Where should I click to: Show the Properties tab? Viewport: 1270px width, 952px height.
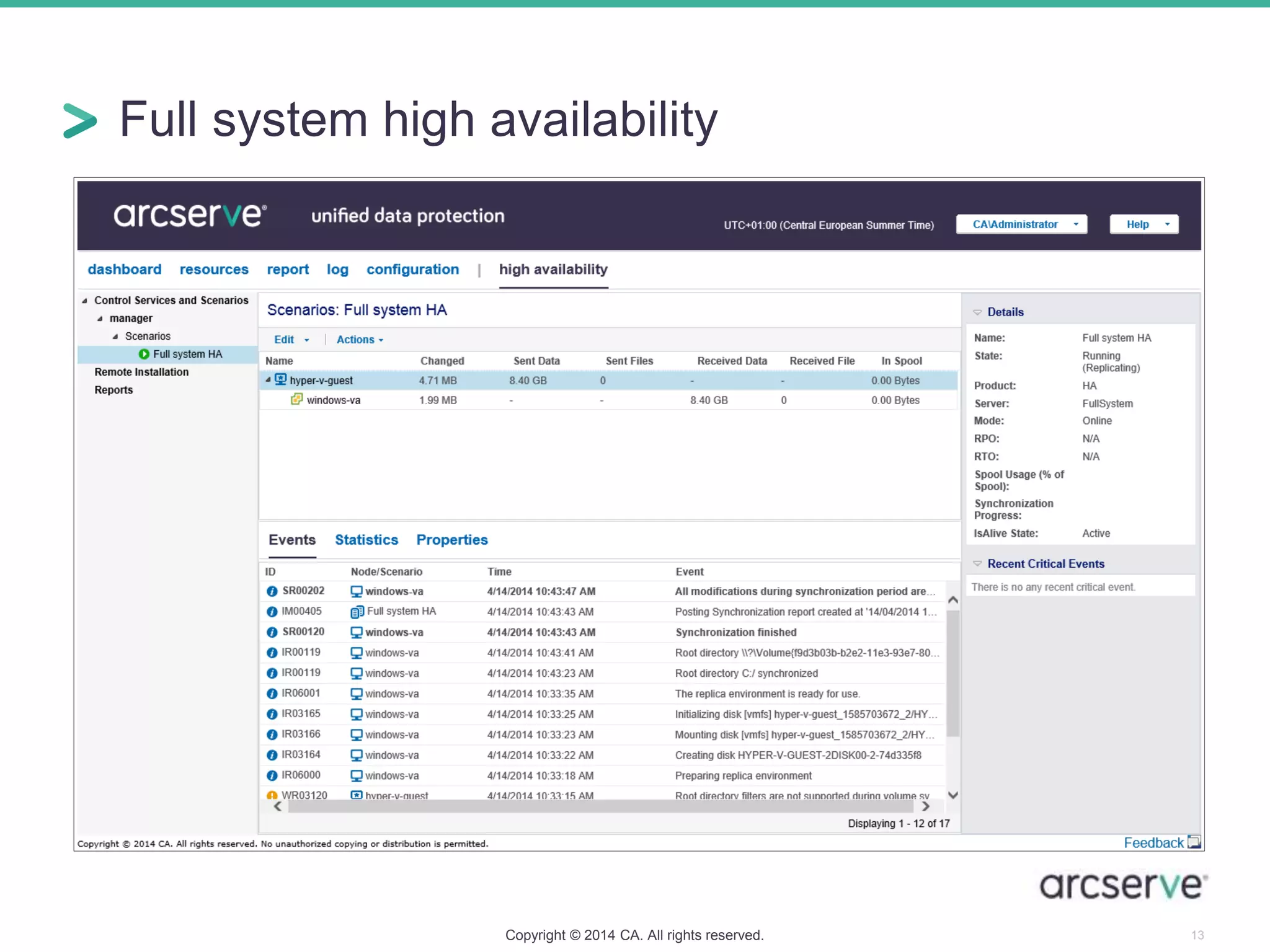click(452, 540)
